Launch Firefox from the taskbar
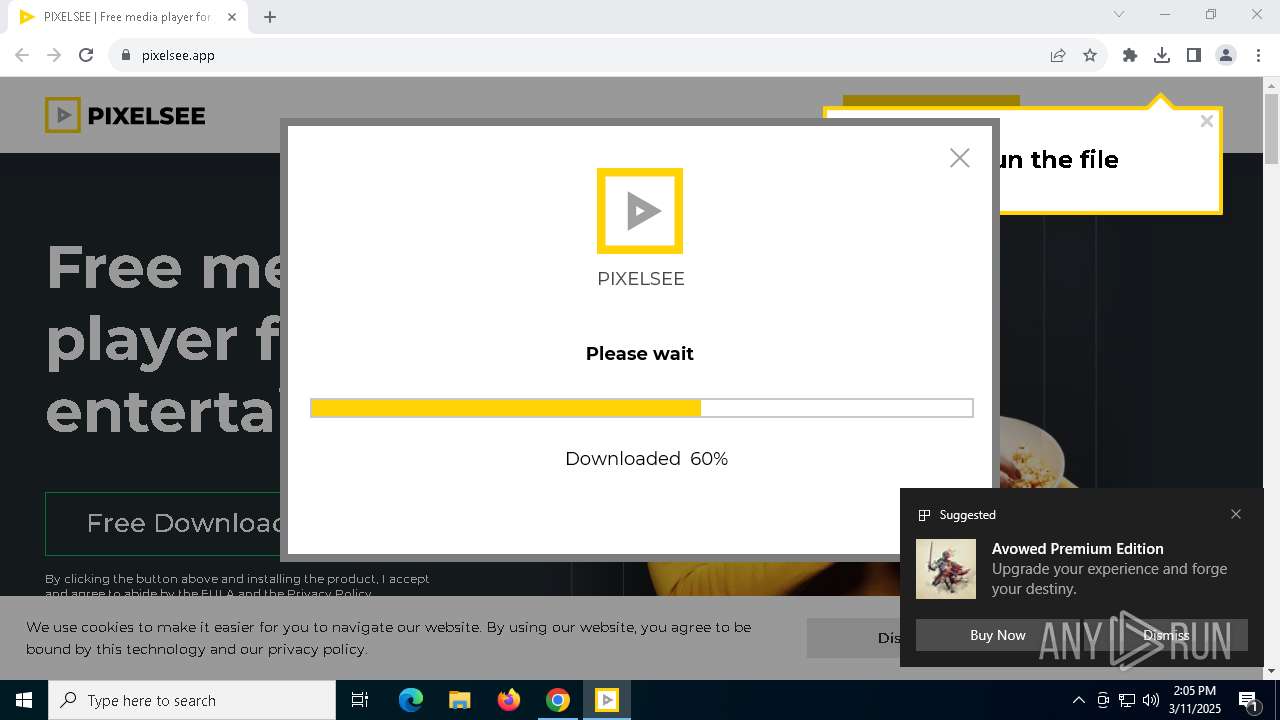The image size is (1280, 720). pyautogui.click(x=509, y=700)
